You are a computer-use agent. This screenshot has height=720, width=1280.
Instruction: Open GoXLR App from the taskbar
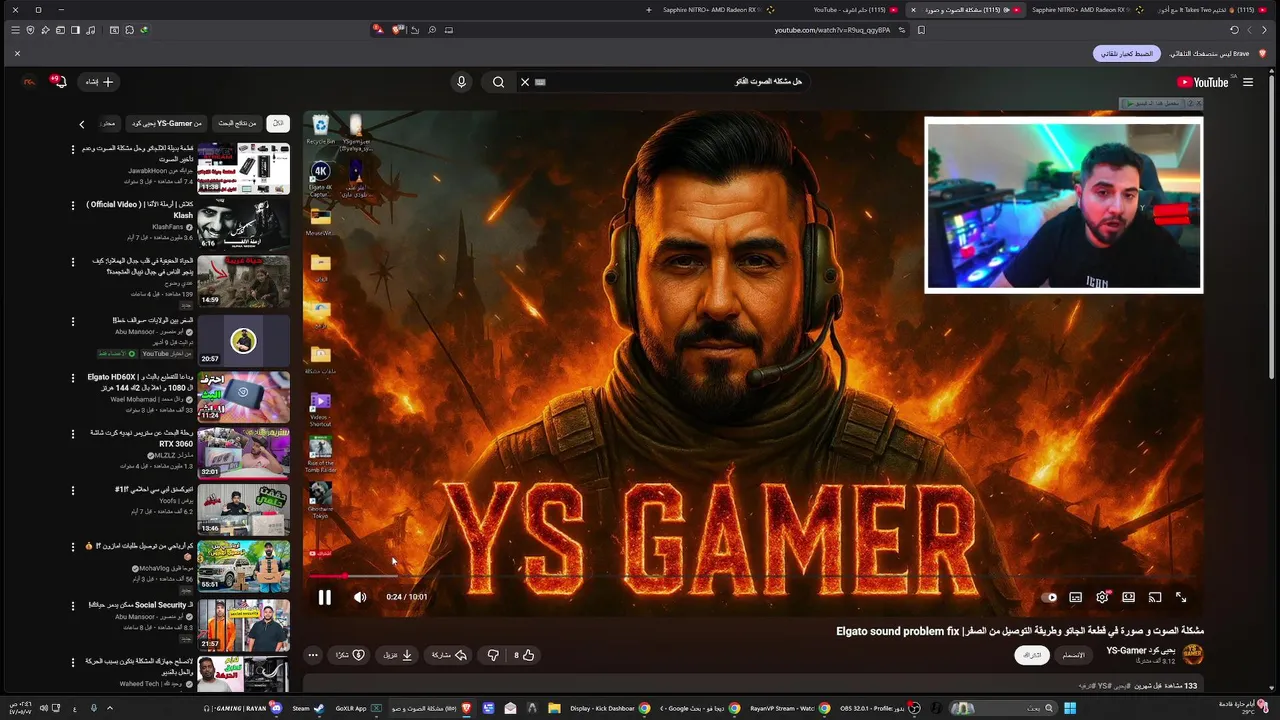(x=358, y=708)
